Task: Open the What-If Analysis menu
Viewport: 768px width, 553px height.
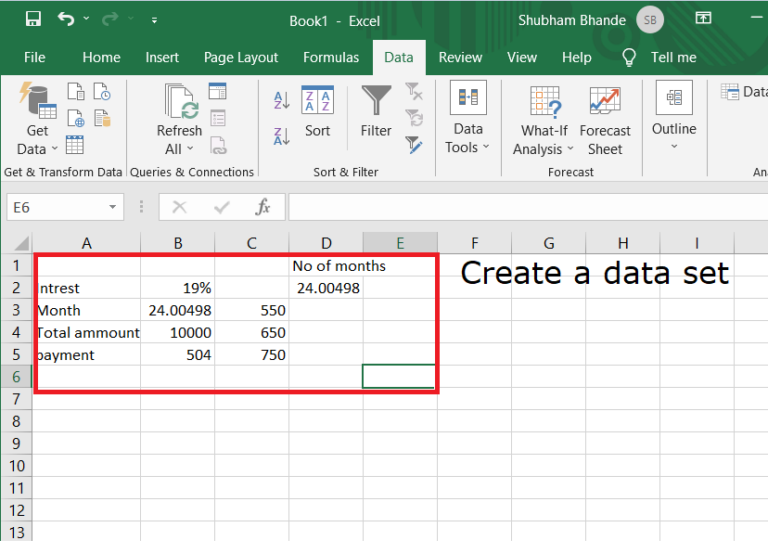Action: (543, 121)
